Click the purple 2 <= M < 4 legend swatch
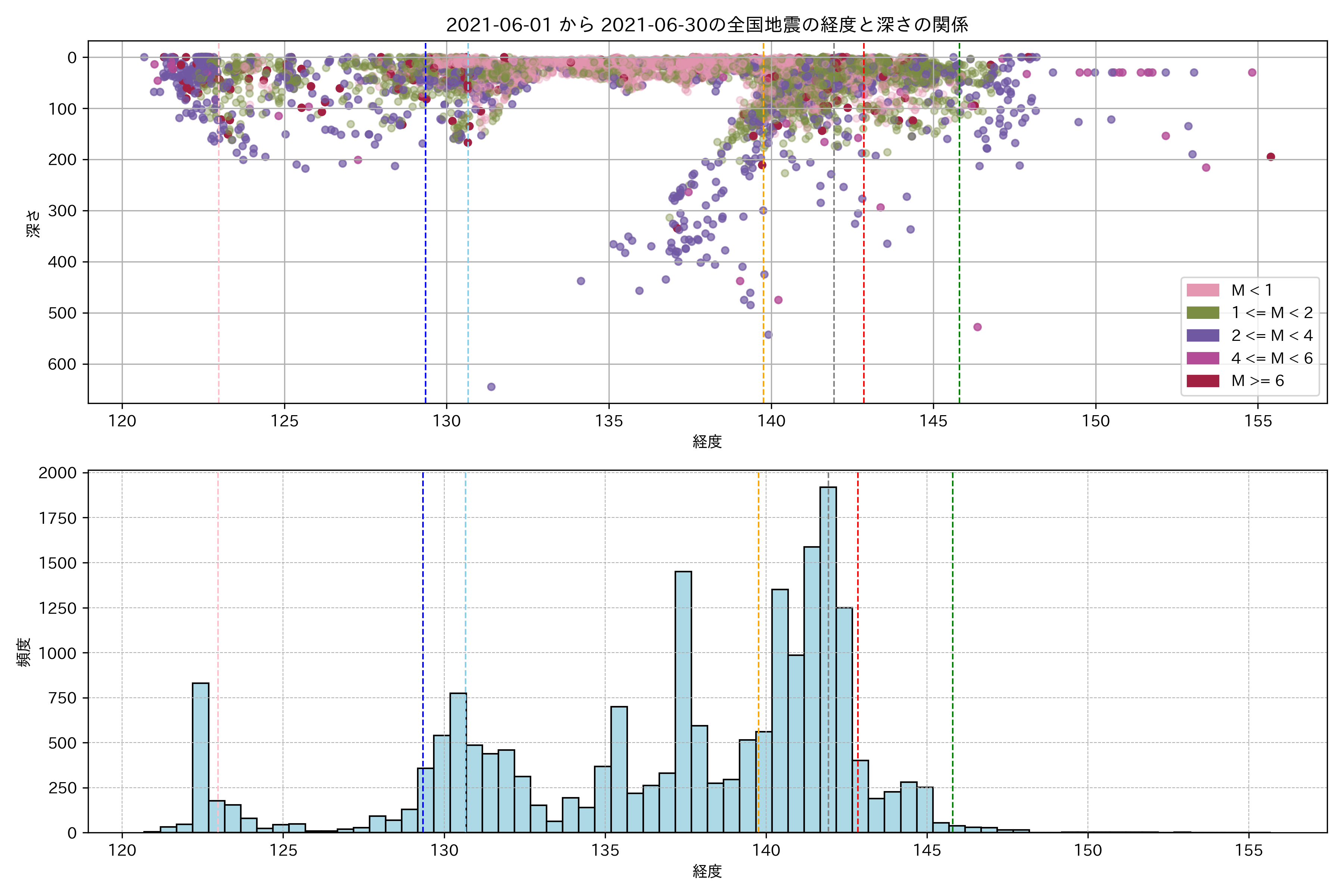This screenshot has width=1344, height=896. 1202,335
